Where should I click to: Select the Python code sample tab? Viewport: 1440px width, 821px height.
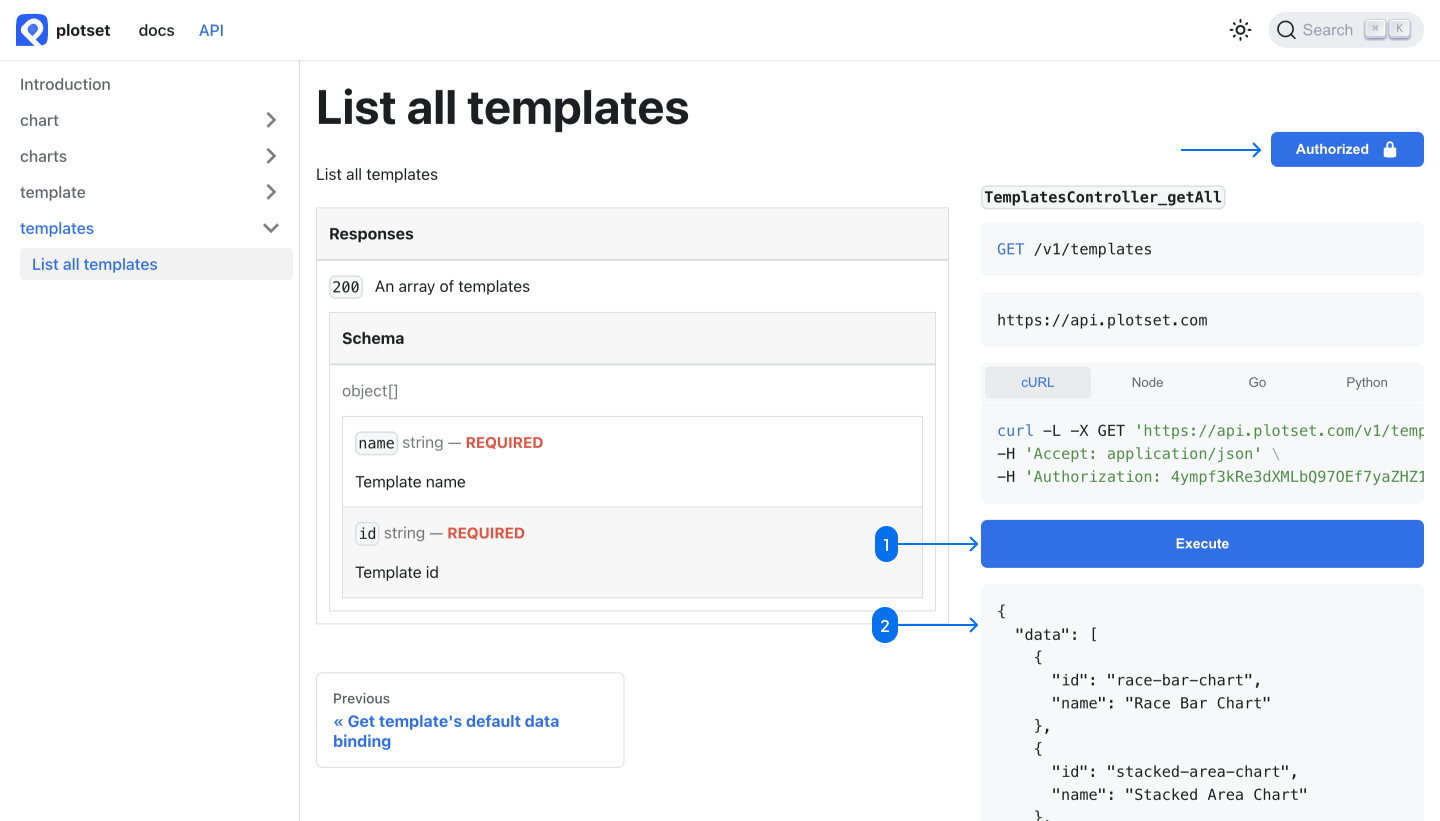pyautogui.click(x=1366, y=382)
